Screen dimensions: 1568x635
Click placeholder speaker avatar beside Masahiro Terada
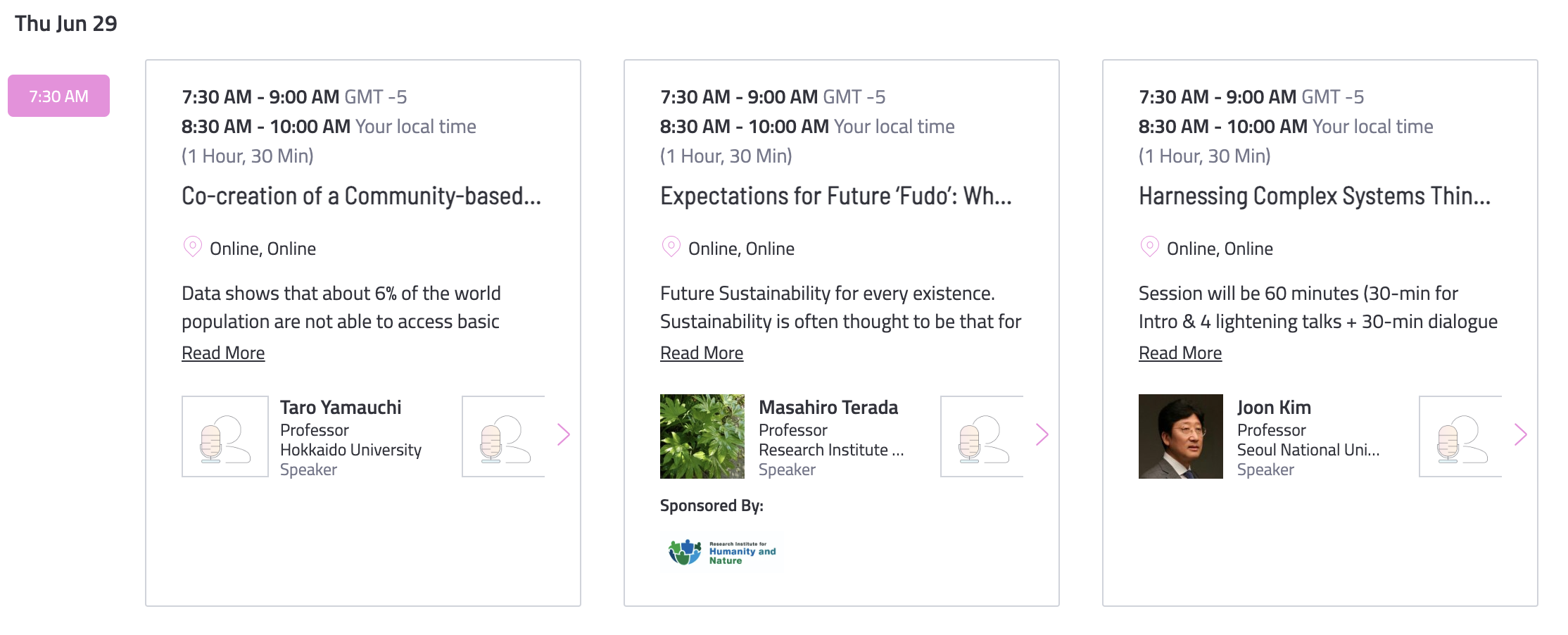click(x=982, y=436)
